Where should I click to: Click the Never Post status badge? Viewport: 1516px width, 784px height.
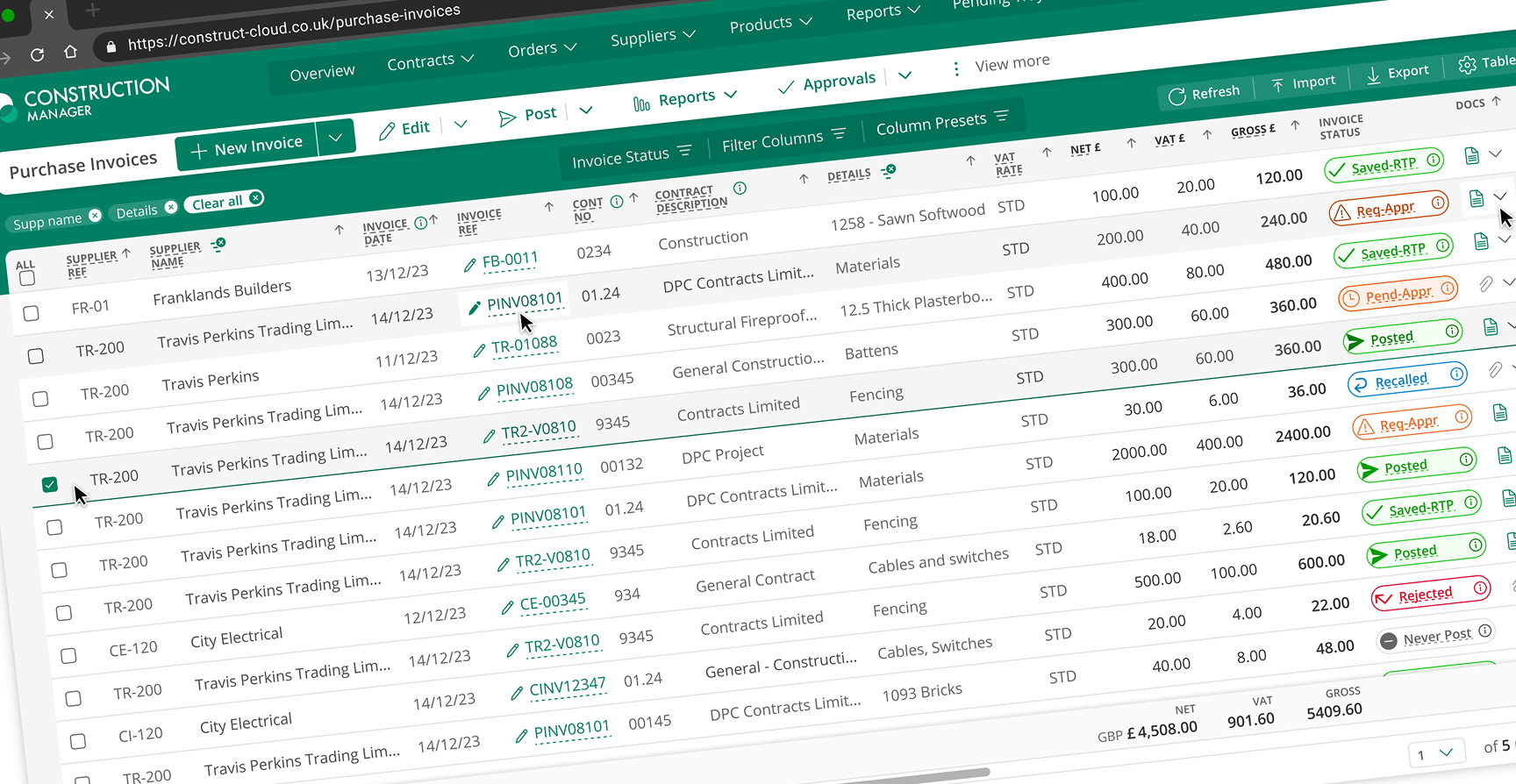pos(1435,636)
